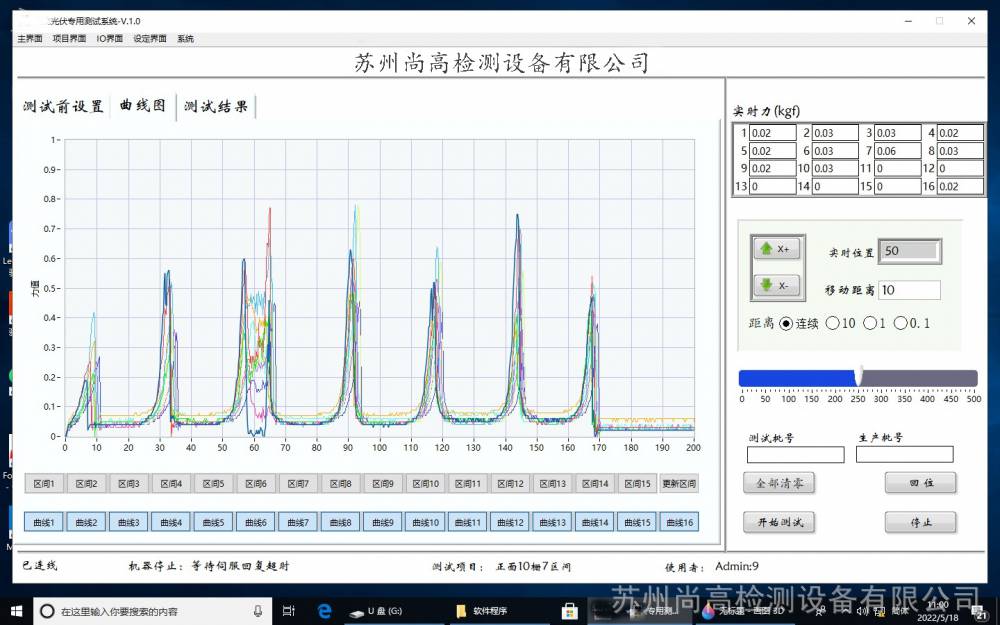Open Microsoft Store from the taskbar

click(x=570, y=611)
